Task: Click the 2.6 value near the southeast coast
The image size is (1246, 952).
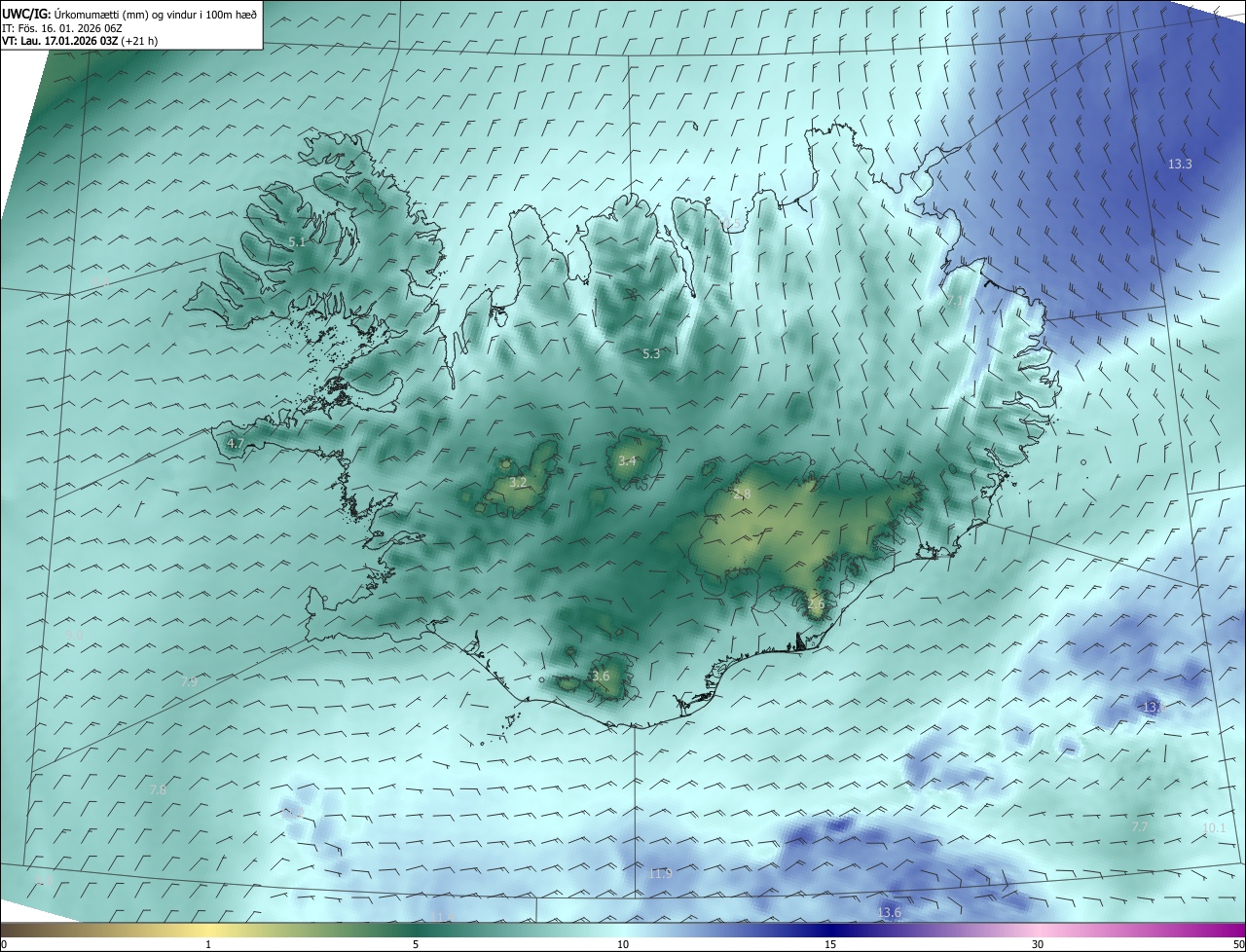Action: pos(816,604)
